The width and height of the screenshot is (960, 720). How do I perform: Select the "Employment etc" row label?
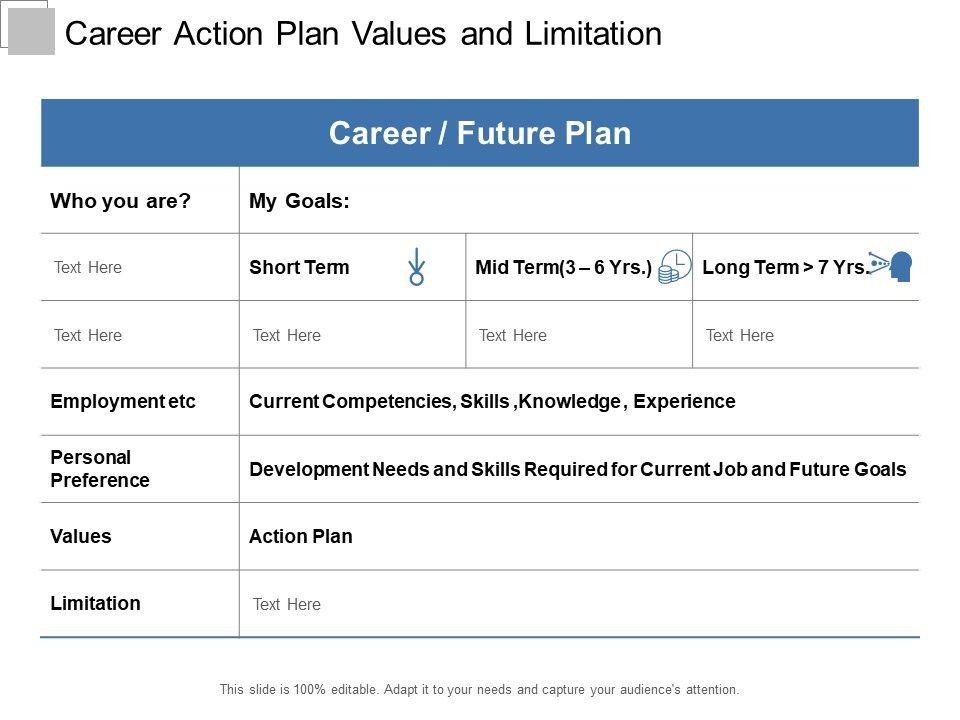pyautogui.click(x=123, y=401)
